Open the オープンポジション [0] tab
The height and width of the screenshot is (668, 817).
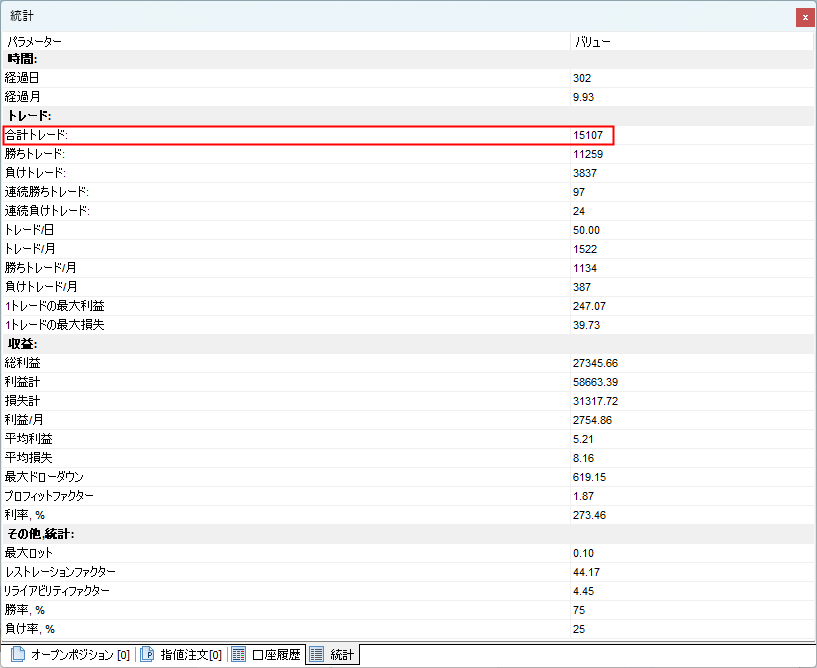coord(70,654)
